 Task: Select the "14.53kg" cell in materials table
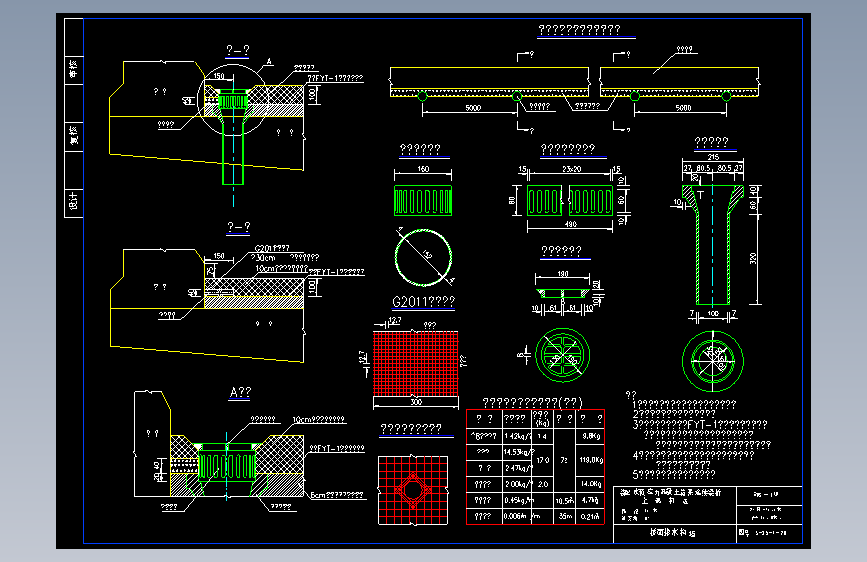517,452
